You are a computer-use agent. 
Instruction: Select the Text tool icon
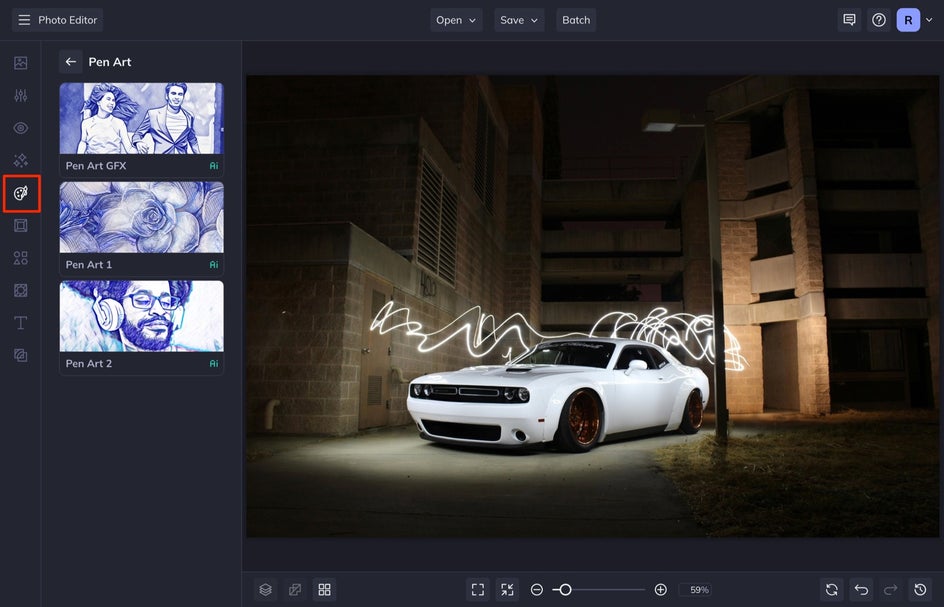click(20, 323)
